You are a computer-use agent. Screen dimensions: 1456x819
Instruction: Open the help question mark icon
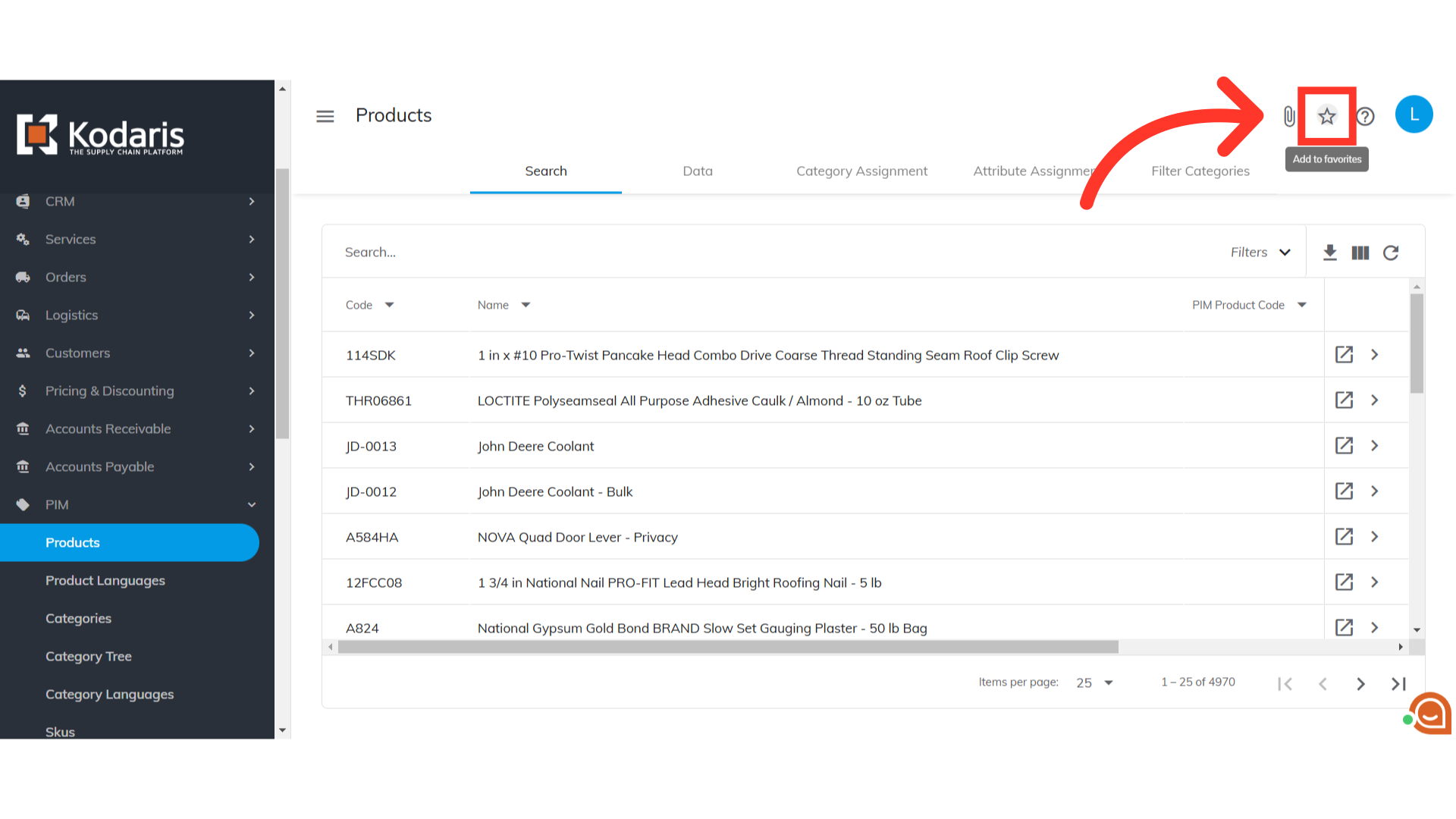1365,116
